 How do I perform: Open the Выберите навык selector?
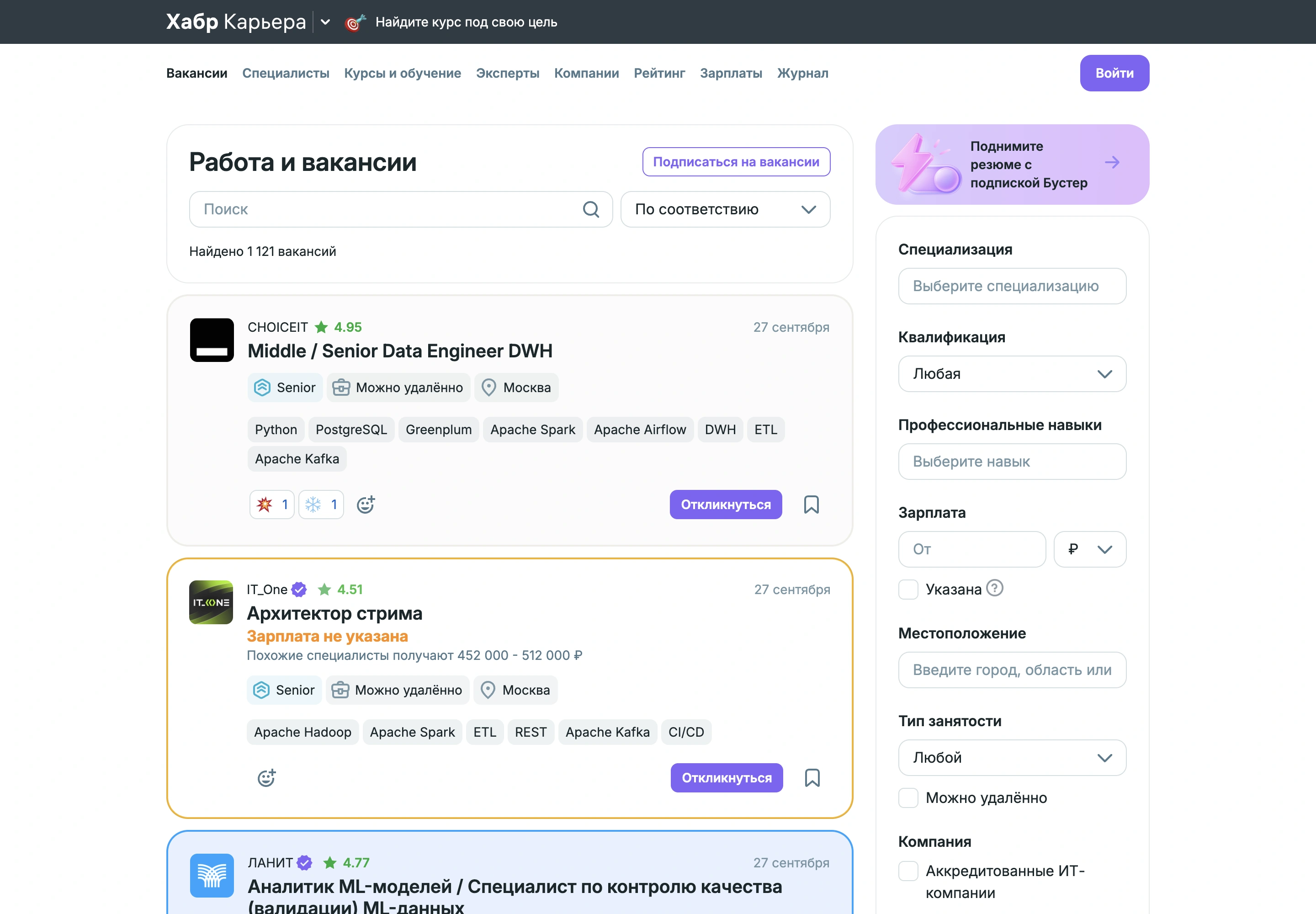point(1012,462)
